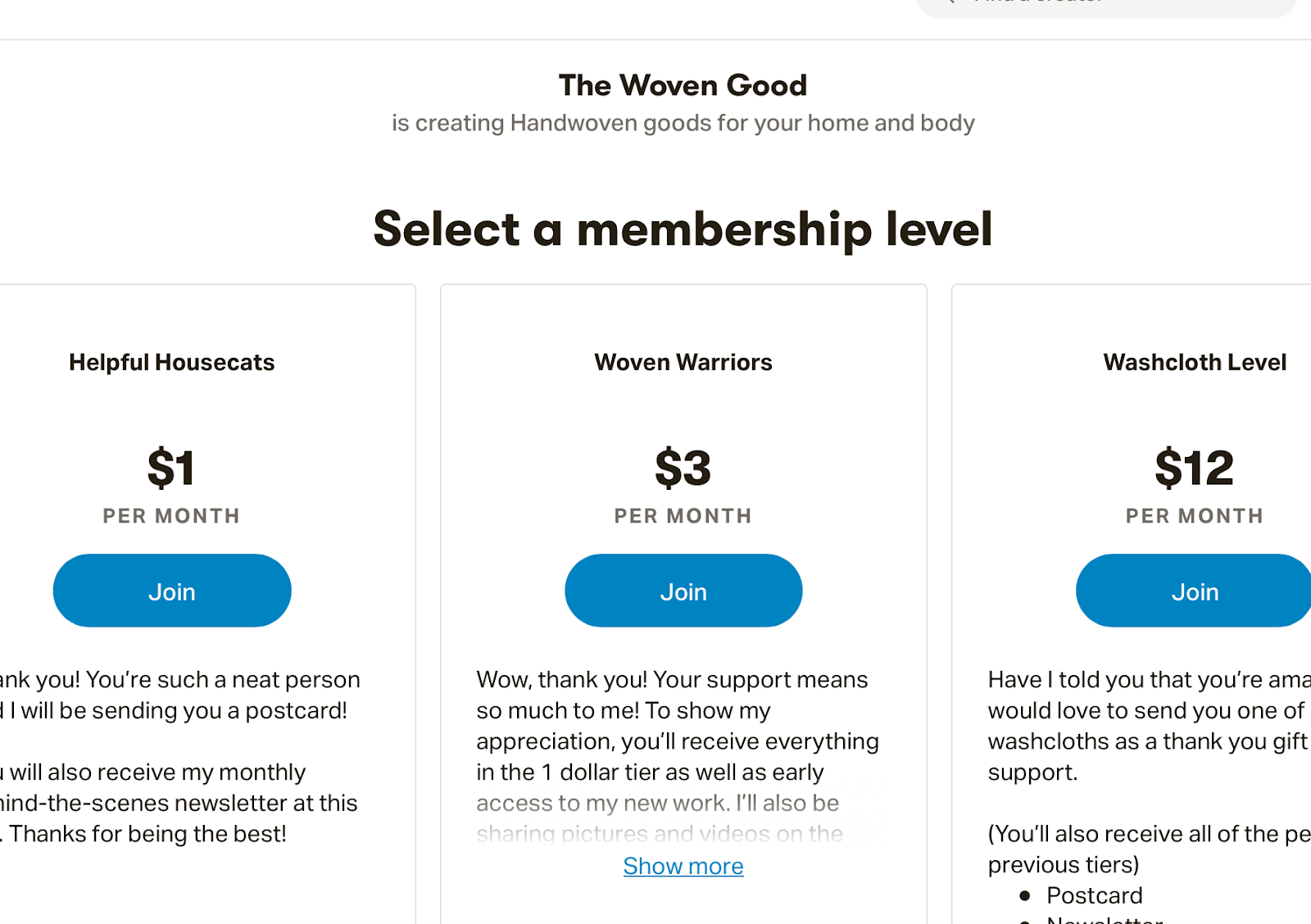Select the Helpful Housecats tier title
Image resolution: width=1311 pixels, height=924 pixels.
coord(172,362)
